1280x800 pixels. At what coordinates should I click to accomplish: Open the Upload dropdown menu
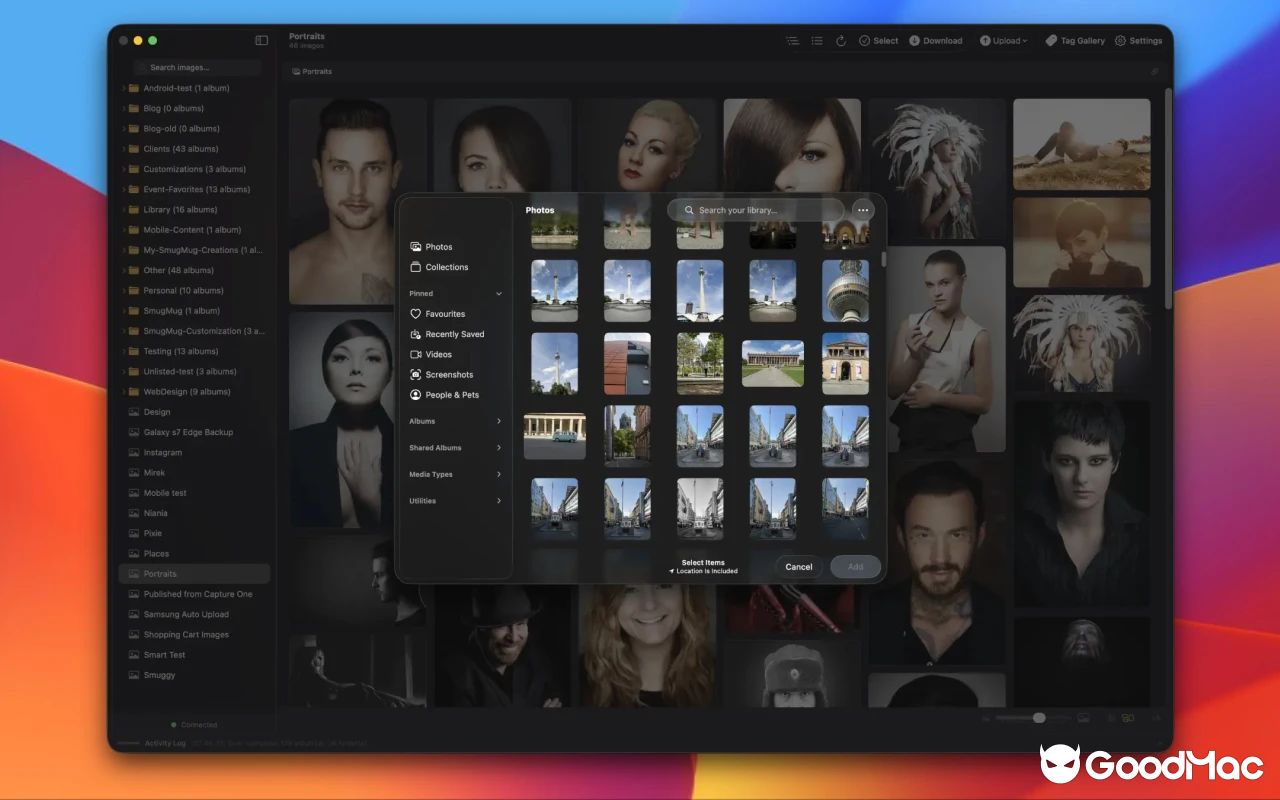click(1004, 40)
